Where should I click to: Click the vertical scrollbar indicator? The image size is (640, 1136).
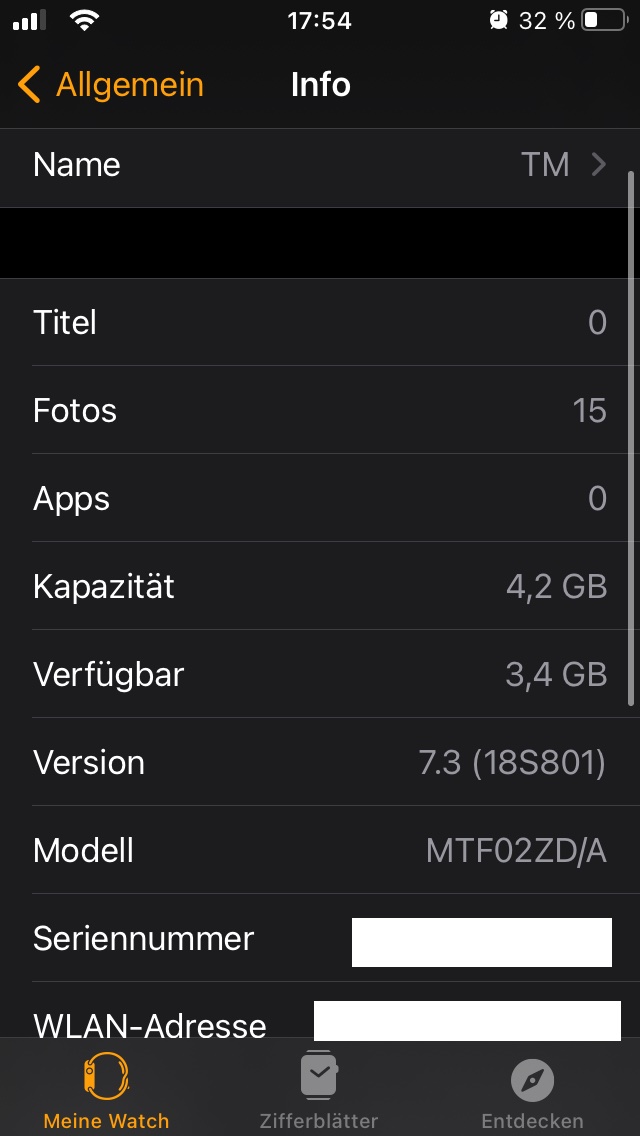630,440
